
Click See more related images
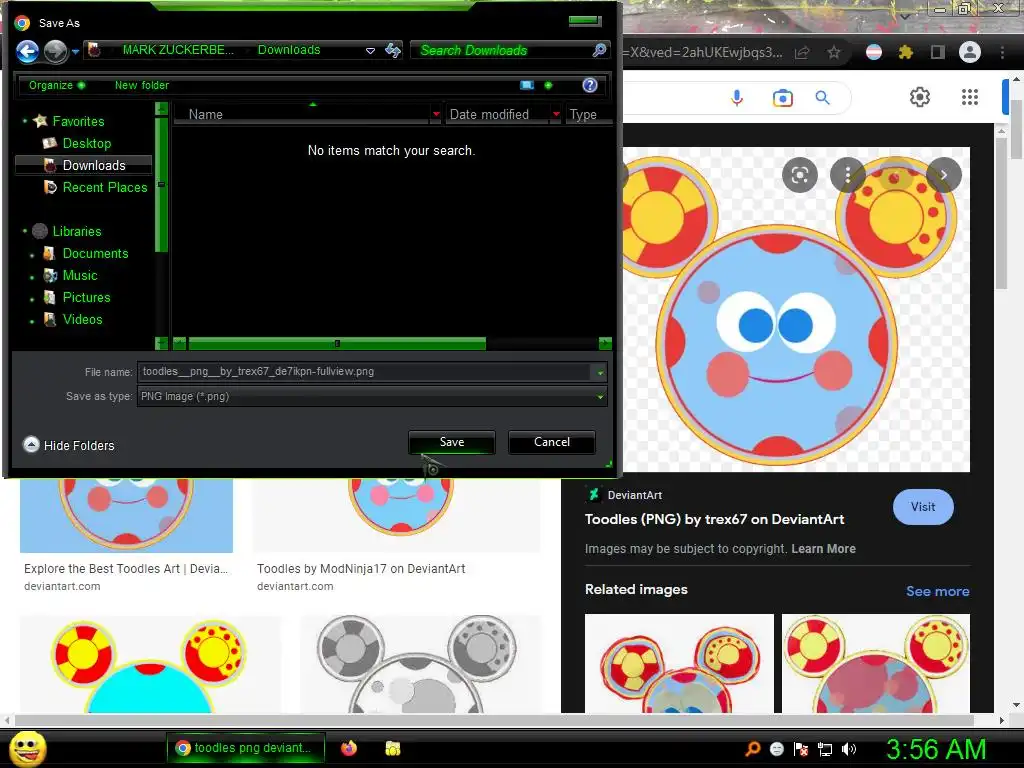[x=937, y=591]
